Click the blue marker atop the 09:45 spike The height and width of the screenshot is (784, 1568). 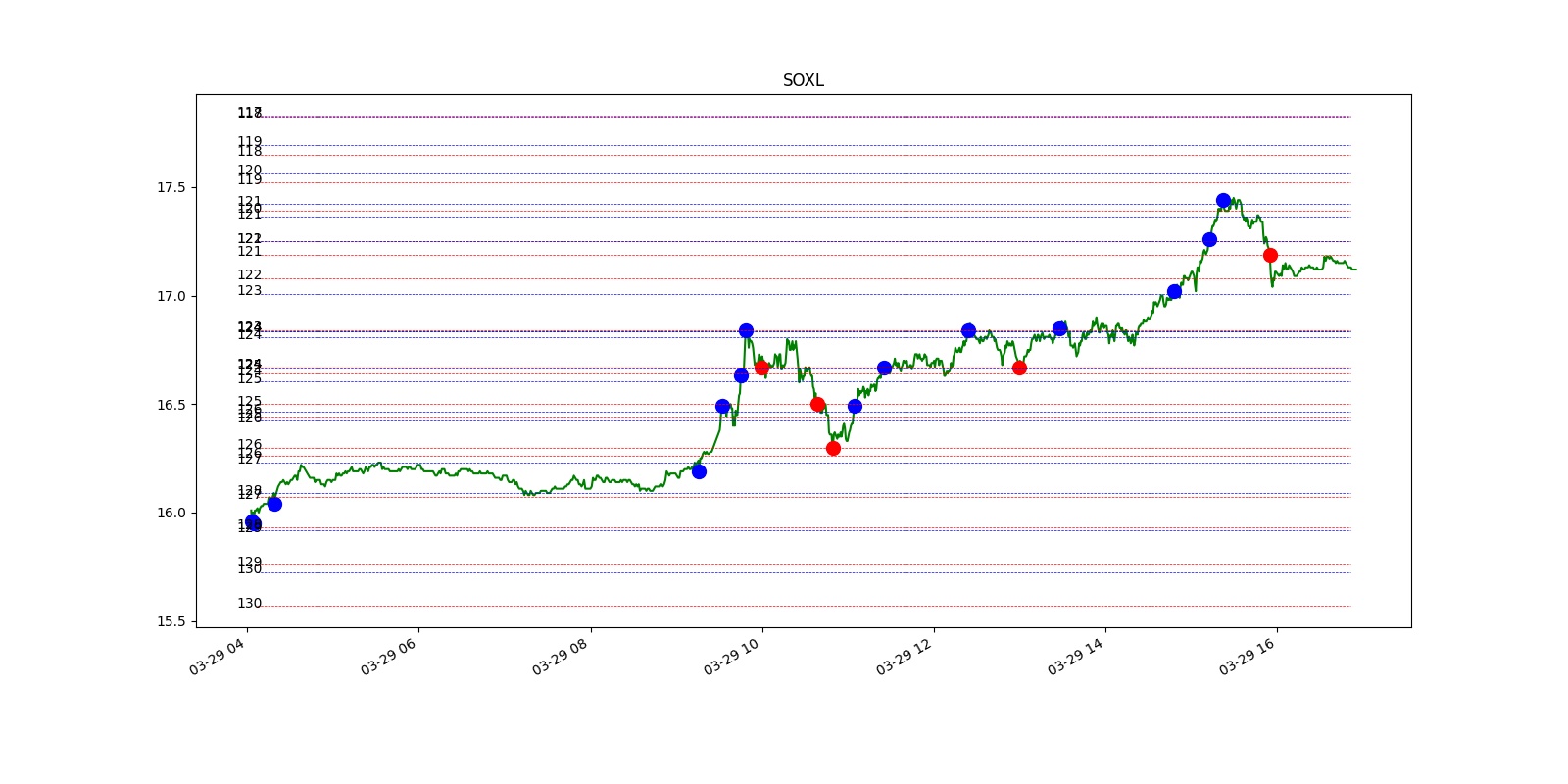[x=746, y=330]
